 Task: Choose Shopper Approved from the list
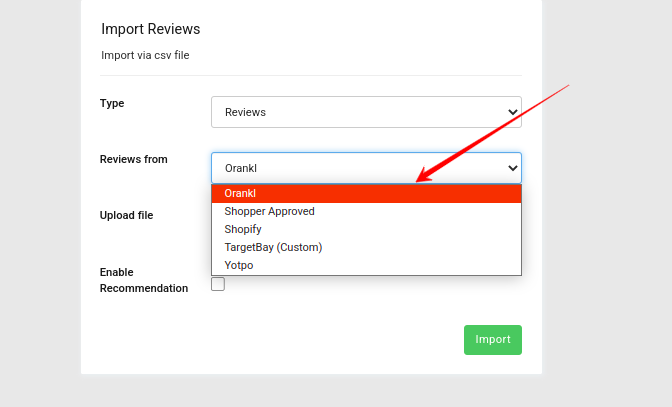(x=366, y=212)
